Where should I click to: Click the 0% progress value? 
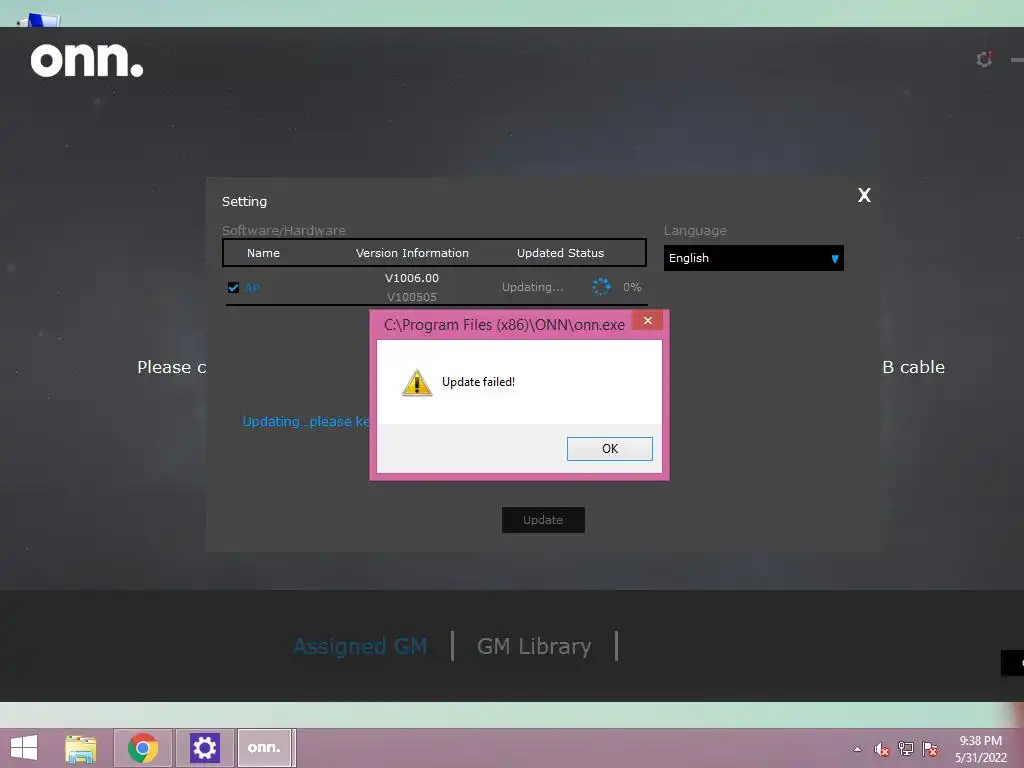(x=632, y=287)
